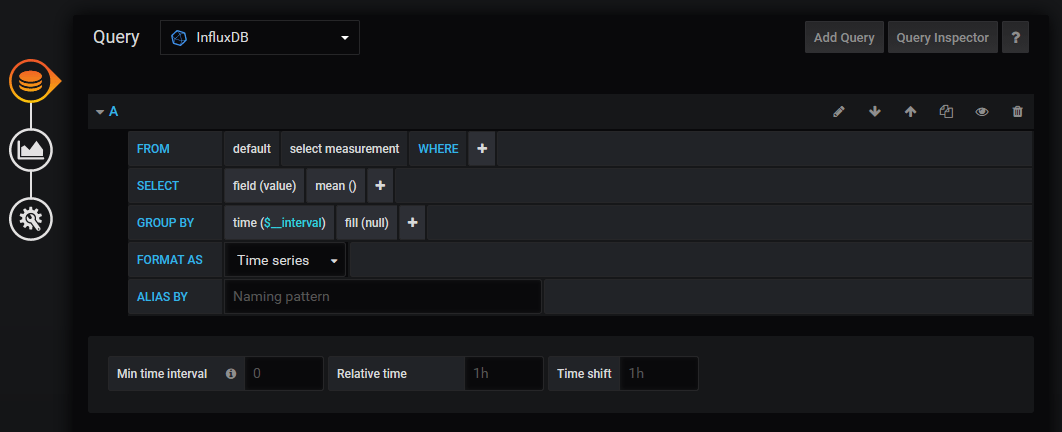Click the Add Query button
The image size is (1062, 432).
click(844, 38)
